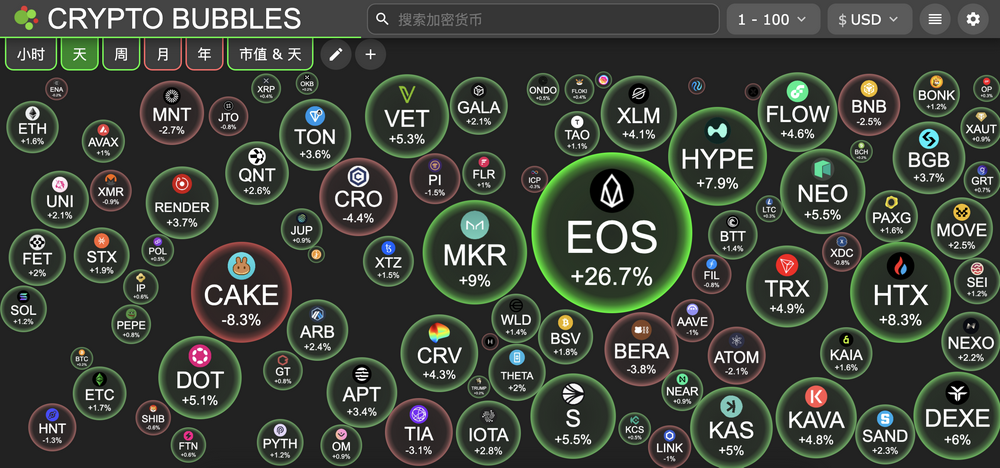Open the 市值 & 天 tab
Image resolution: width=1000 pixels, height=468 pixels.
(270, 54)
